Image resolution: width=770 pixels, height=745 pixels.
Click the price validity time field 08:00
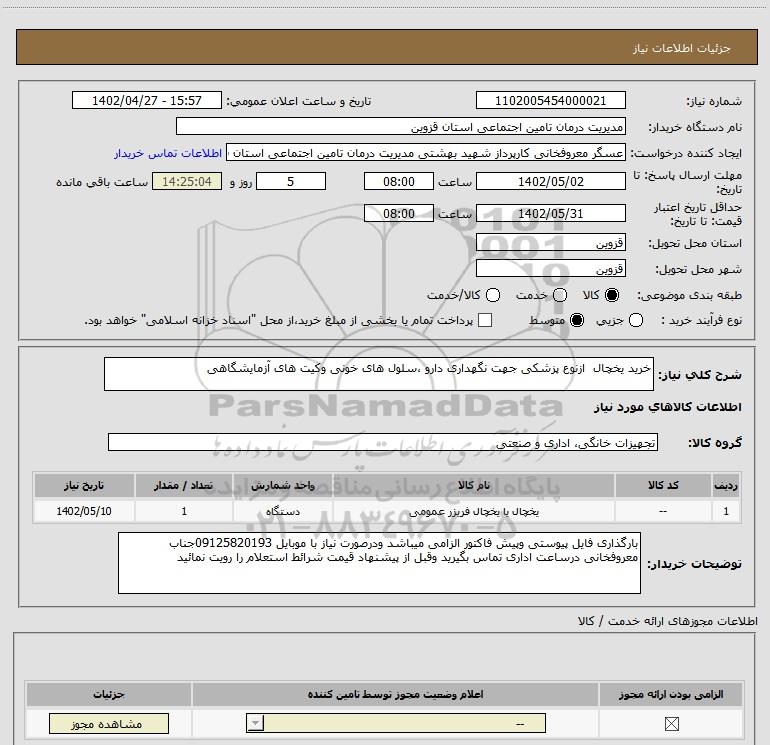point(399,213)
